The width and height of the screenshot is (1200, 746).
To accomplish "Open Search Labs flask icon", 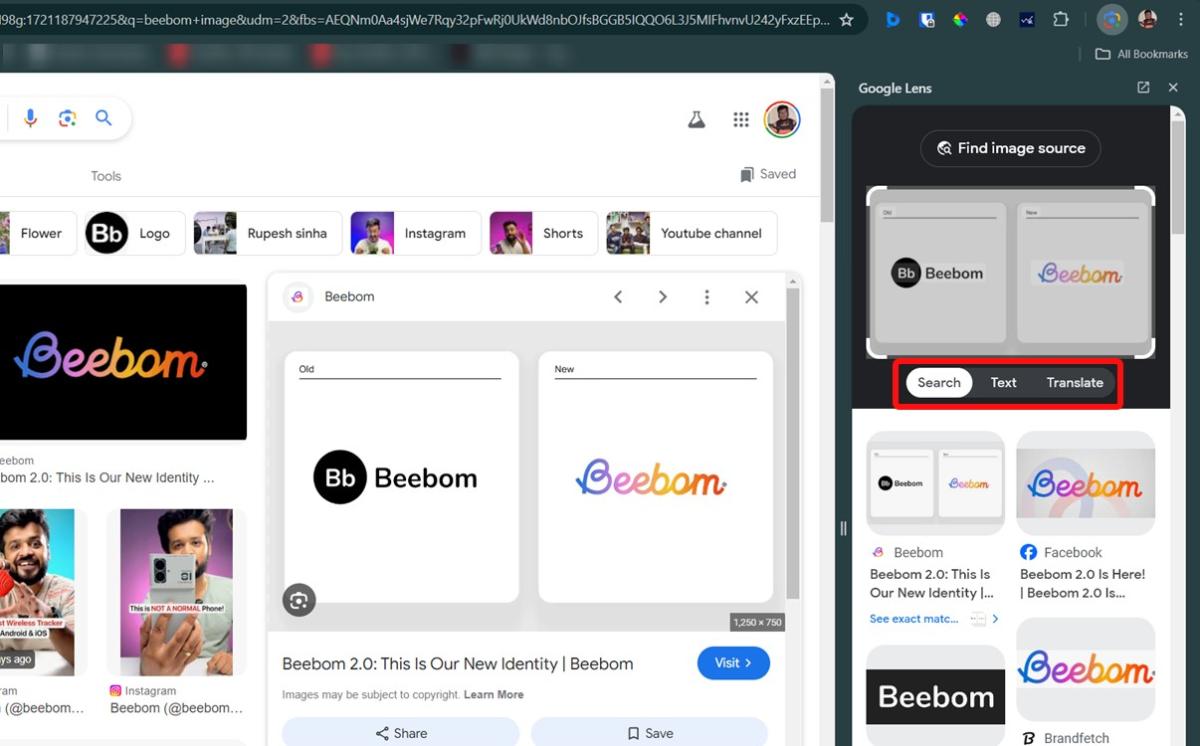I will coord(696,117).
